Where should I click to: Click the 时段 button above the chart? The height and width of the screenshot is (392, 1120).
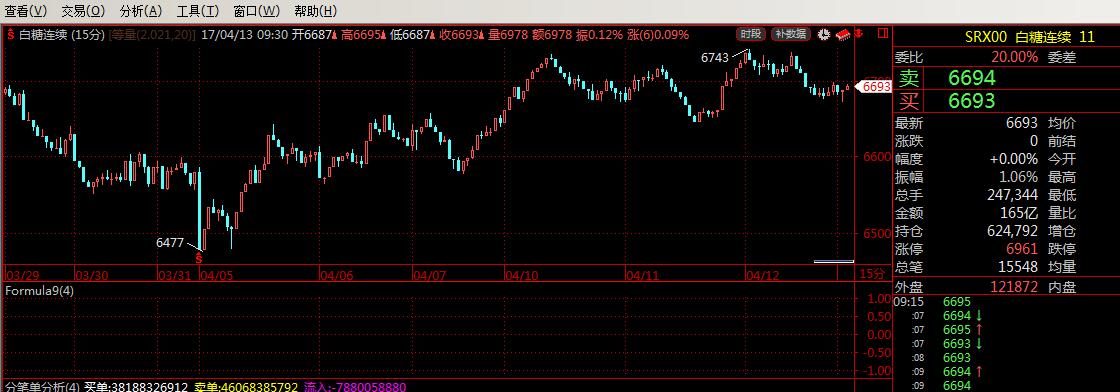[x=751, y=34]
